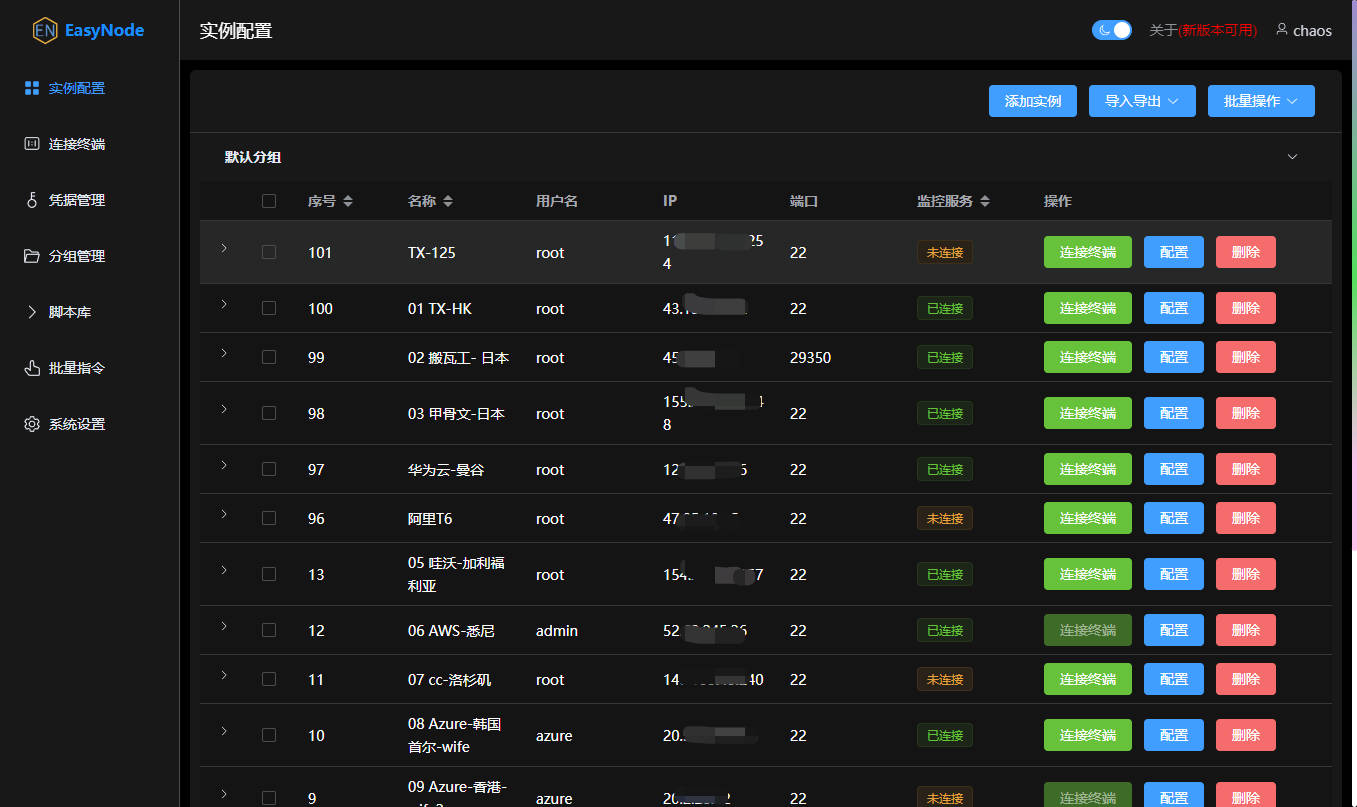Image resolution: width=1357 pixels, height=807 pixels.
Task: Click the 添加实例 button
Action: pos(1032,101)
